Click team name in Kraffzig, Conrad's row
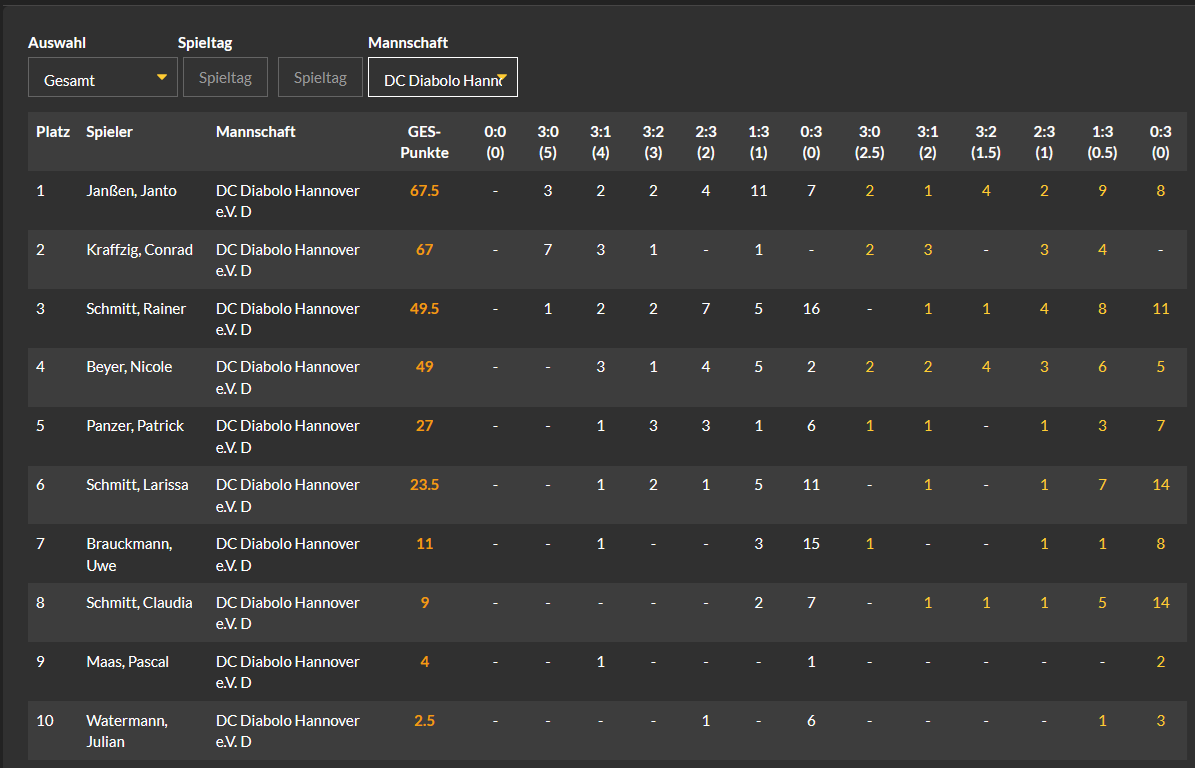This screenshot has height=768, width=1195. click(287, 261)
